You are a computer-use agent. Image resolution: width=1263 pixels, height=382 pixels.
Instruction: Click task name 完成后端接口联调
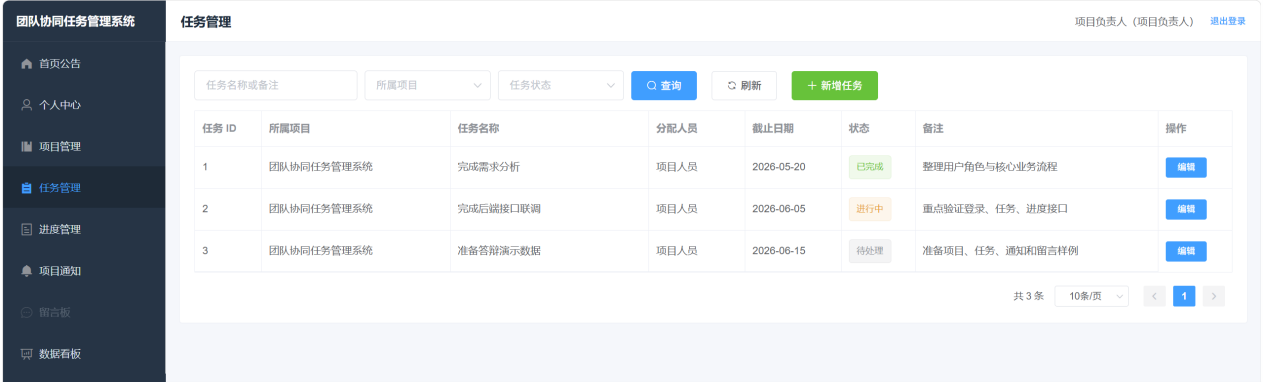pyautogui.click(x=499, y=209)
